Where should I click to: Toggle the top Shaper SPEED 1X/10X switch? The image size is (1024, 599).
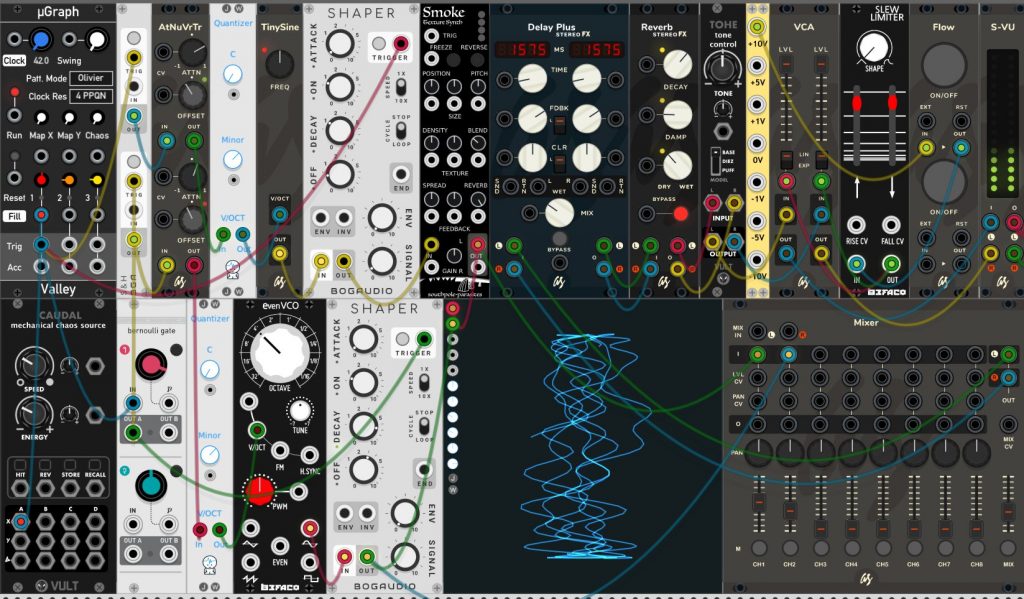401,87
